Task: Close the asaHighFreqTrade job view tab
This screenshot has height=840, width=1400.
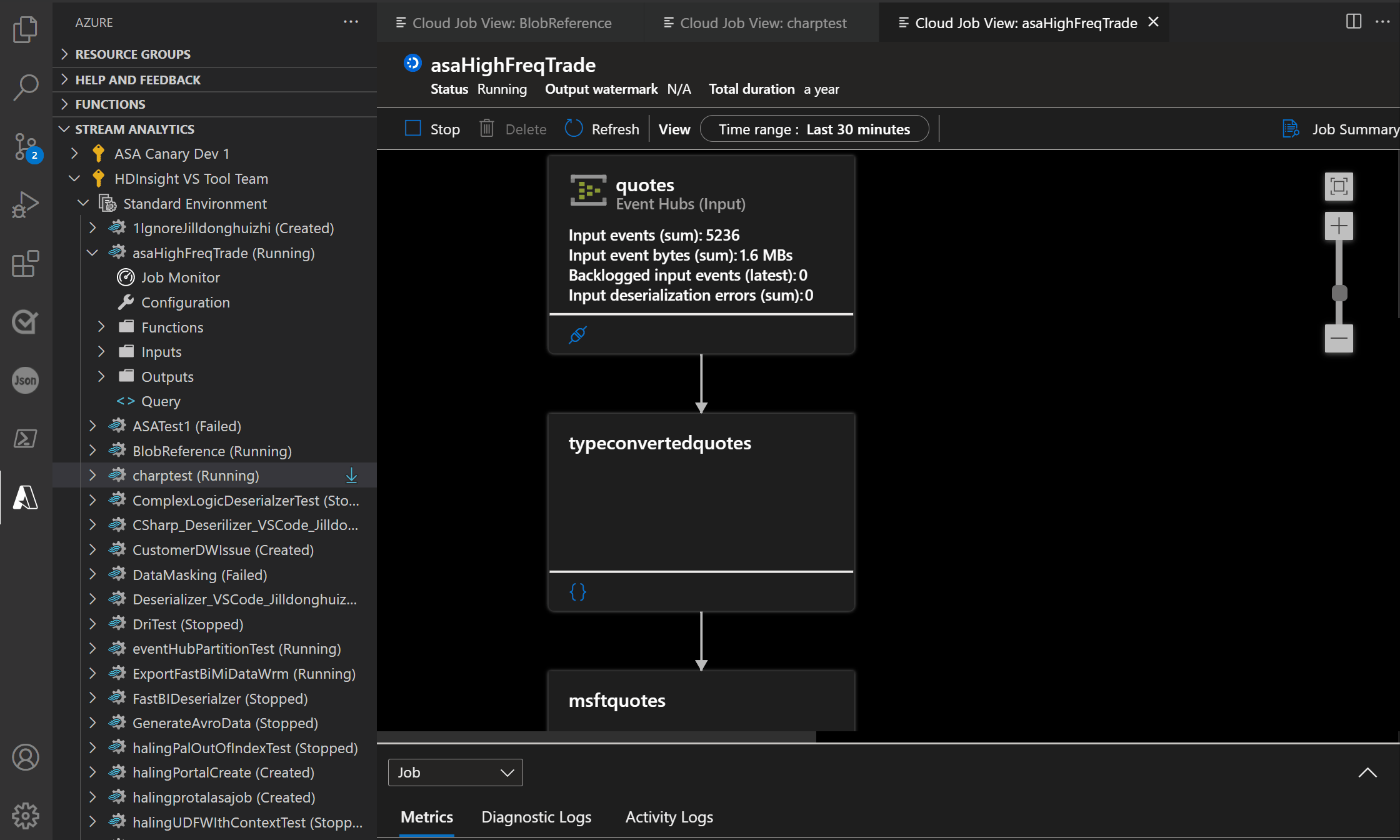Action: tap(1154, 22)
